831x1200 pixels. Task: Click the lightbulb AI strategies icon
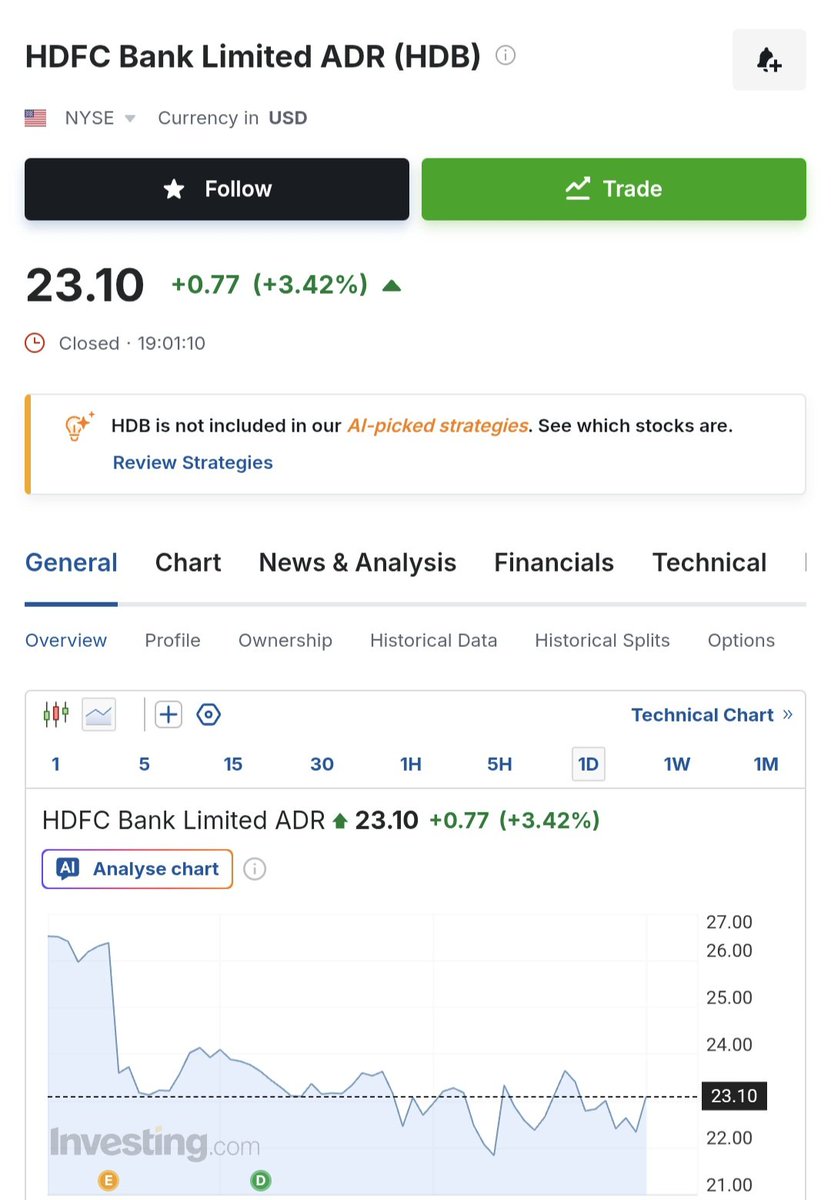[79, 426]
